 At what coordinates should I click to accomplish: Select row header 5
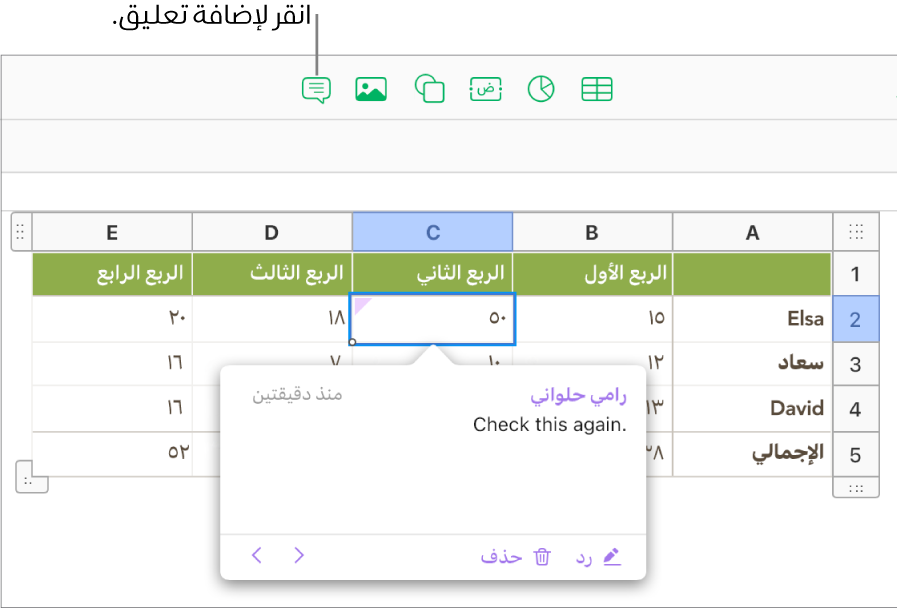pos(856,453)
